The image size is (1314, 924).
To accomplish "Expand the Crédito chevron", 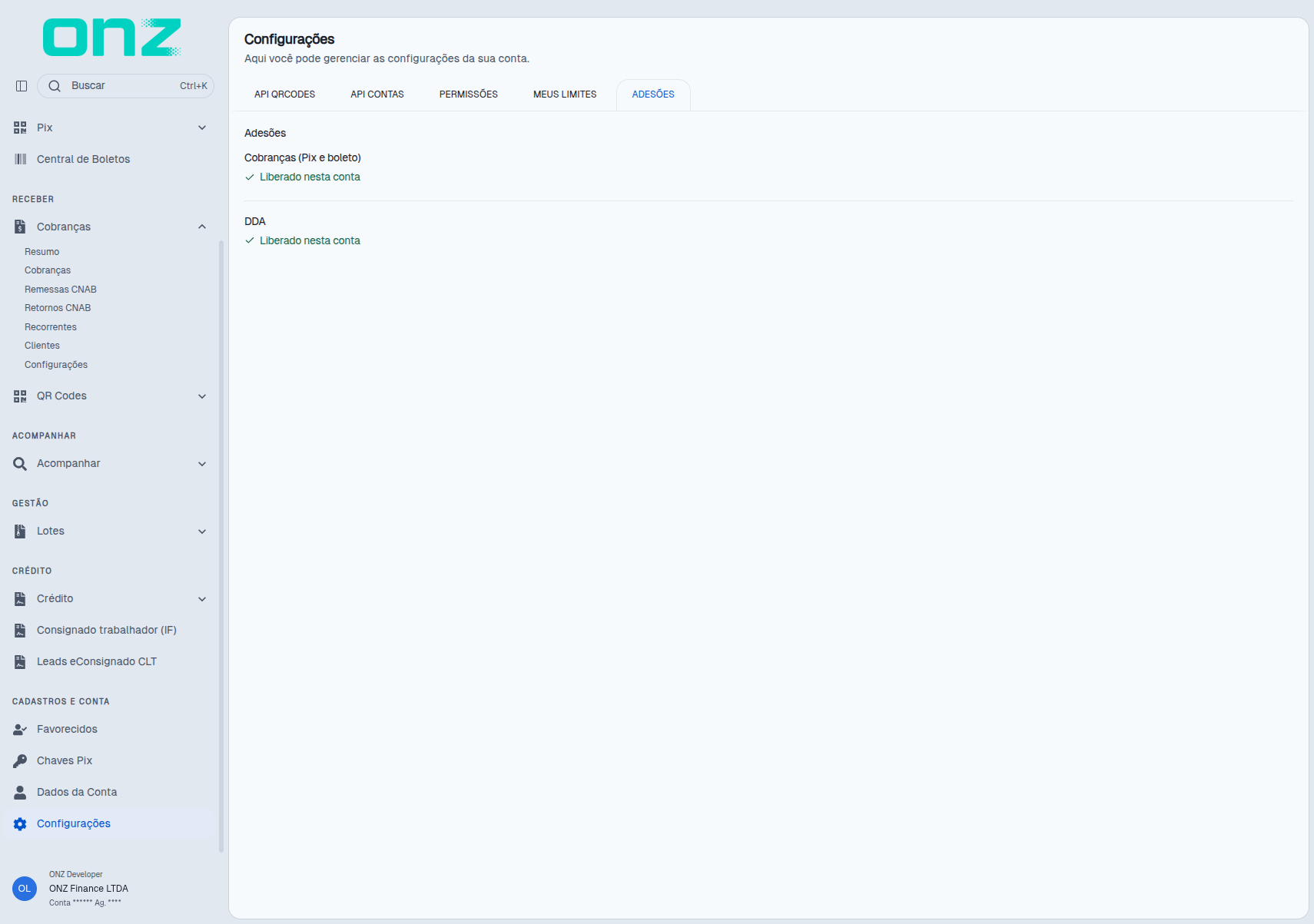I will click(202, 599).
